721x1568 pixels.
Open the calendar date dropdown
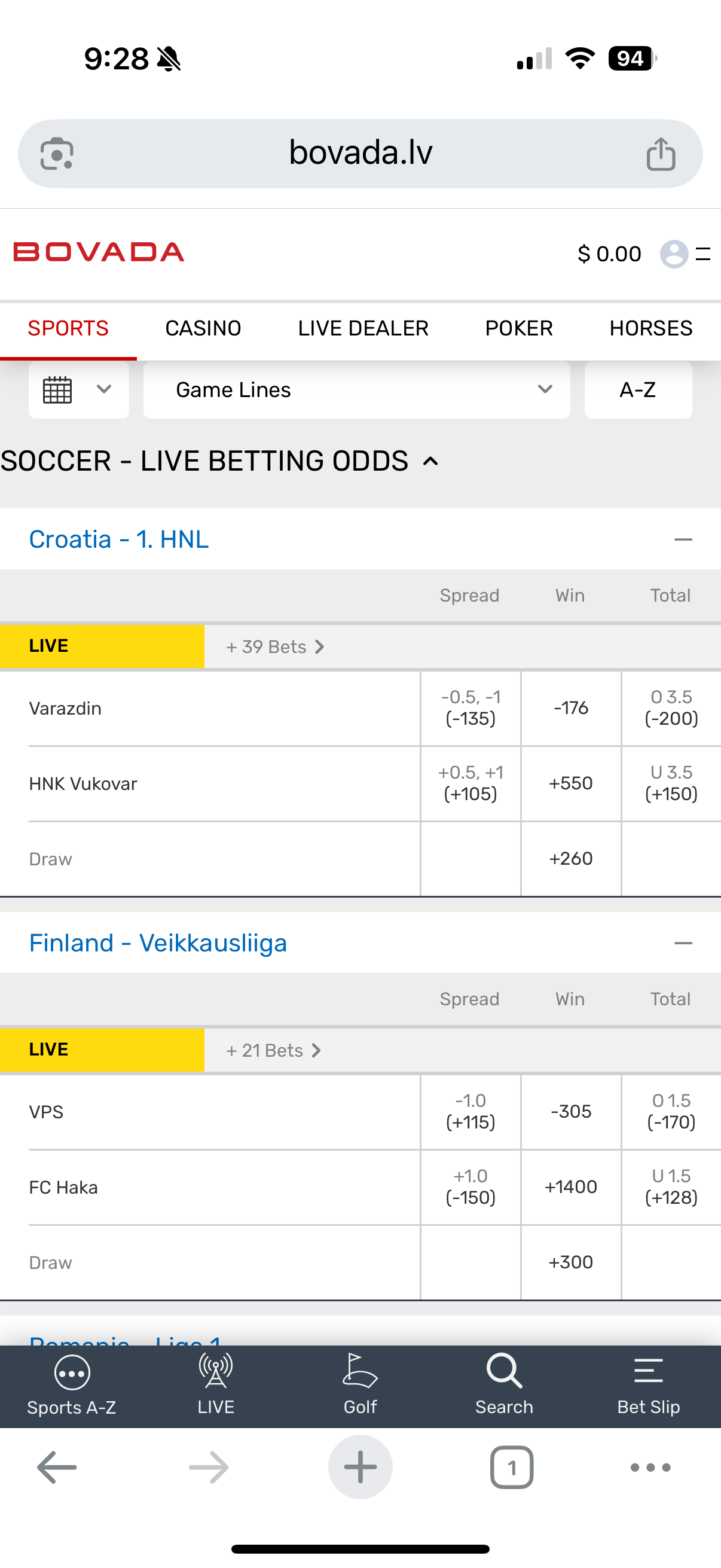tap(78, 389)
